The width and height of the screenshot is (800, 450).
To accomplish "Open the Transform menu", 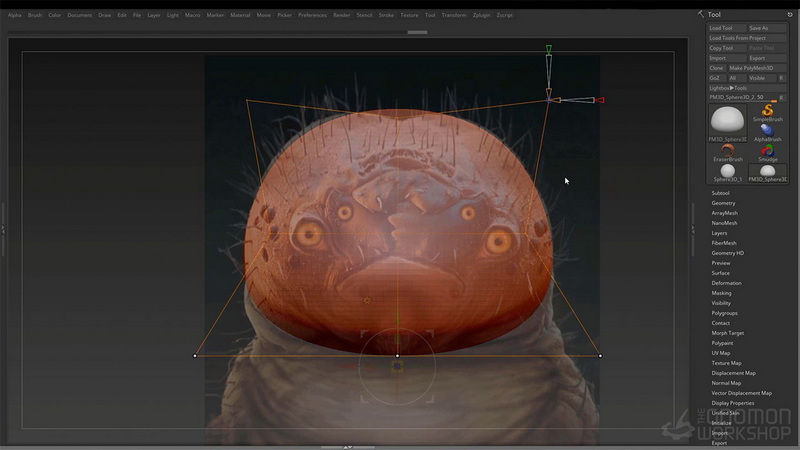I will (454, 15).
